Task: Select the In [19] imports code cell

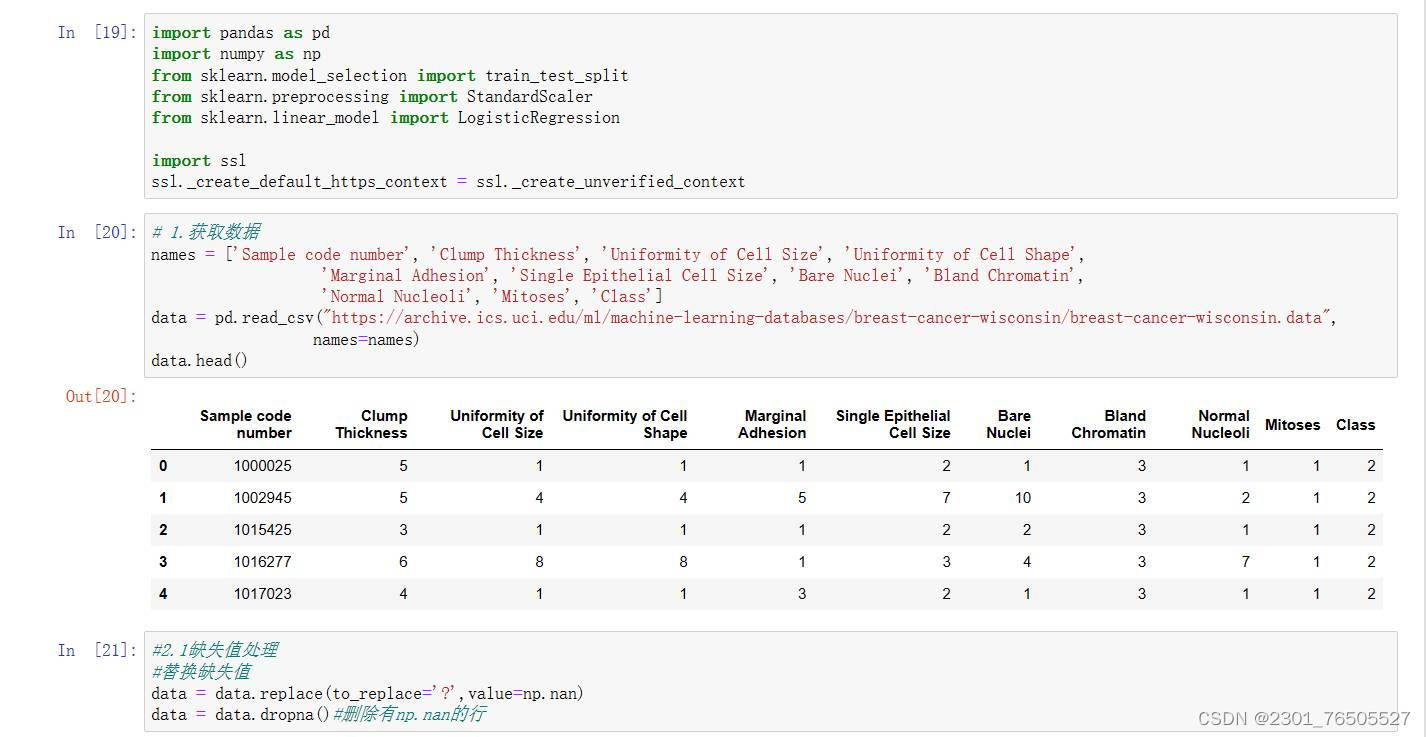Action: pyautogui.click(x=770, y=106)
